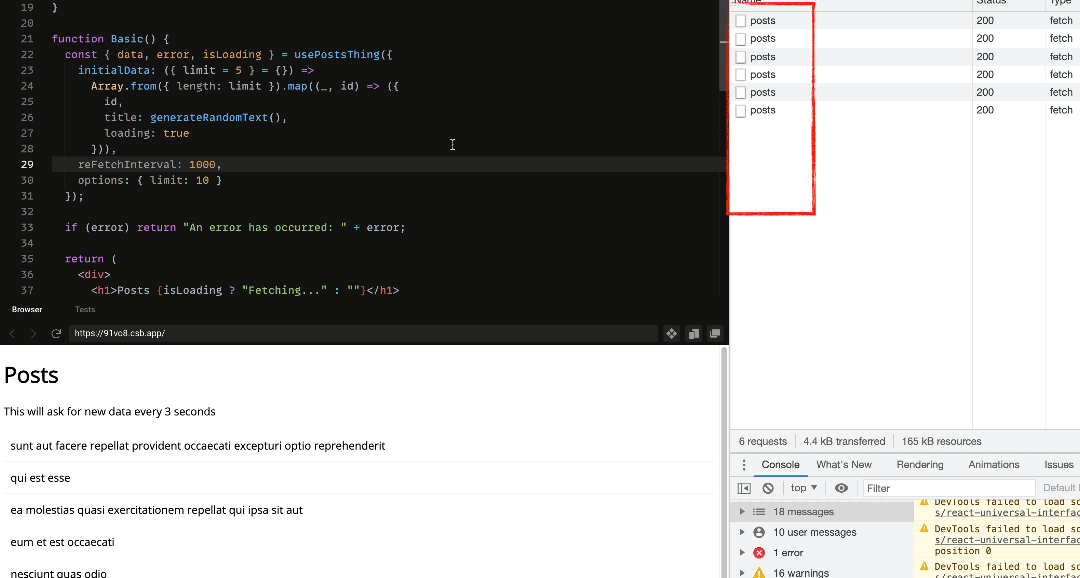The width and height of the screenshot is (1080, 578).
Task: Select the Console drawer tab
Action: coord(780,465)
